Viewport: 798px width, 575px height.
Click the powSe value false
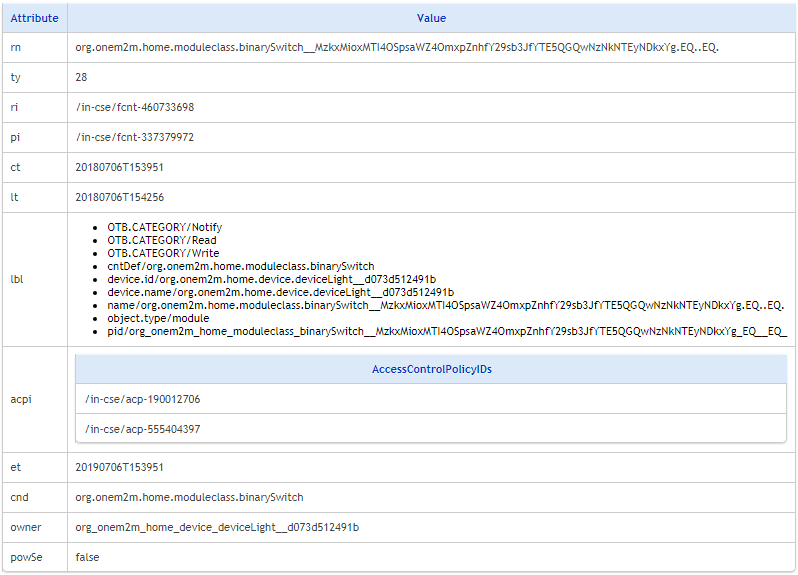pos(87,557)
